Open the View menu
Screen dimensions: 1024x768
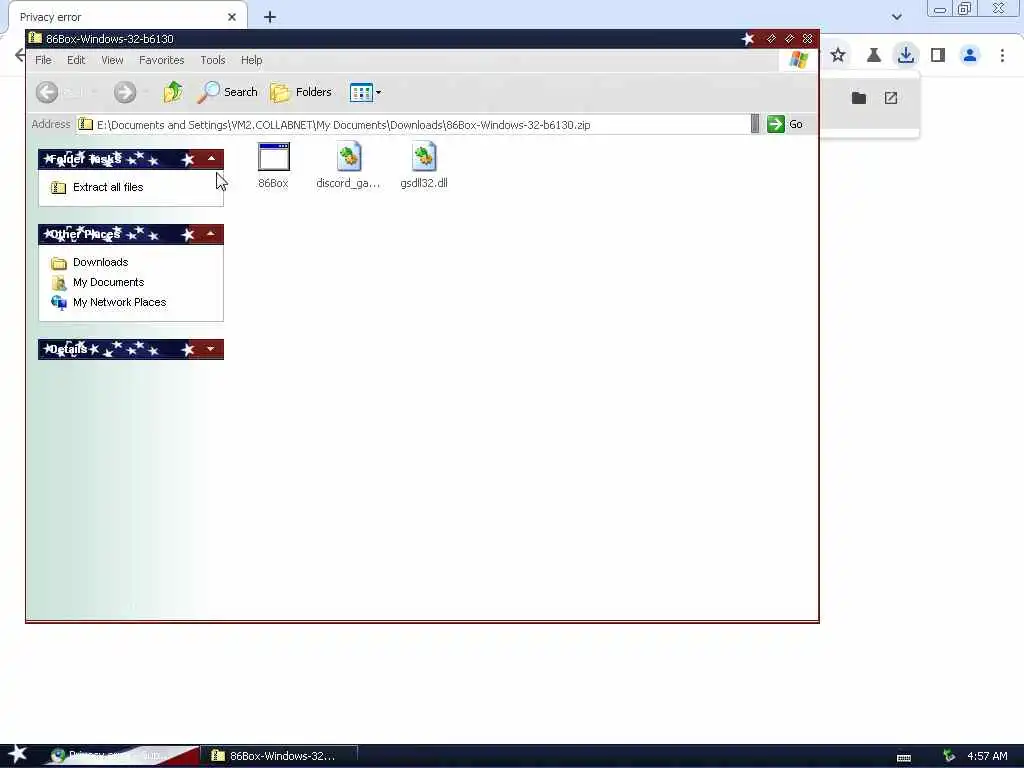tap(112, 60)
